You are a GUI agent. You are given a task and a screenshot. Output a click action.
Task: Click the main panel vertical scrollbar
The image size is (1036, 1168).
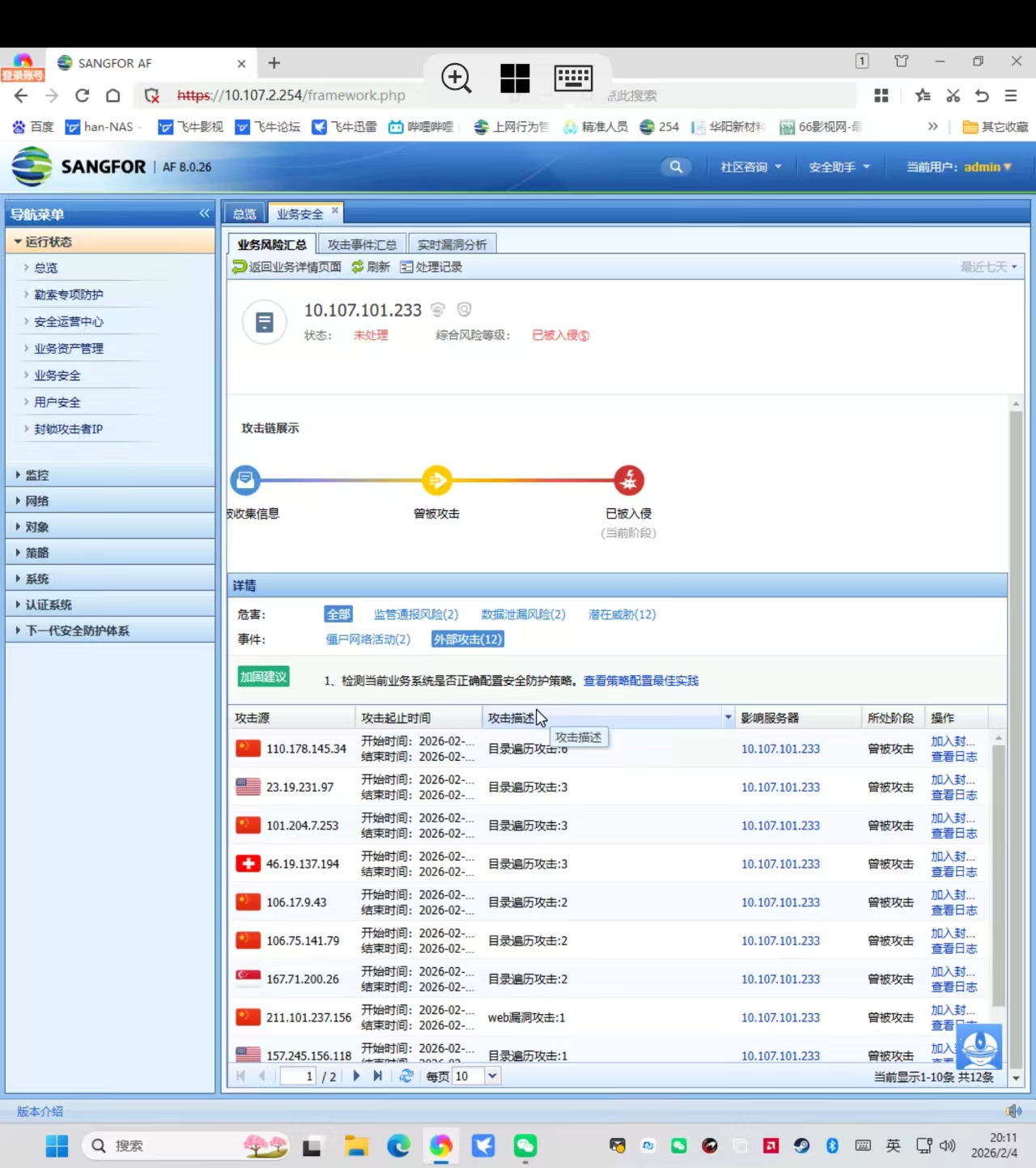1016,740
